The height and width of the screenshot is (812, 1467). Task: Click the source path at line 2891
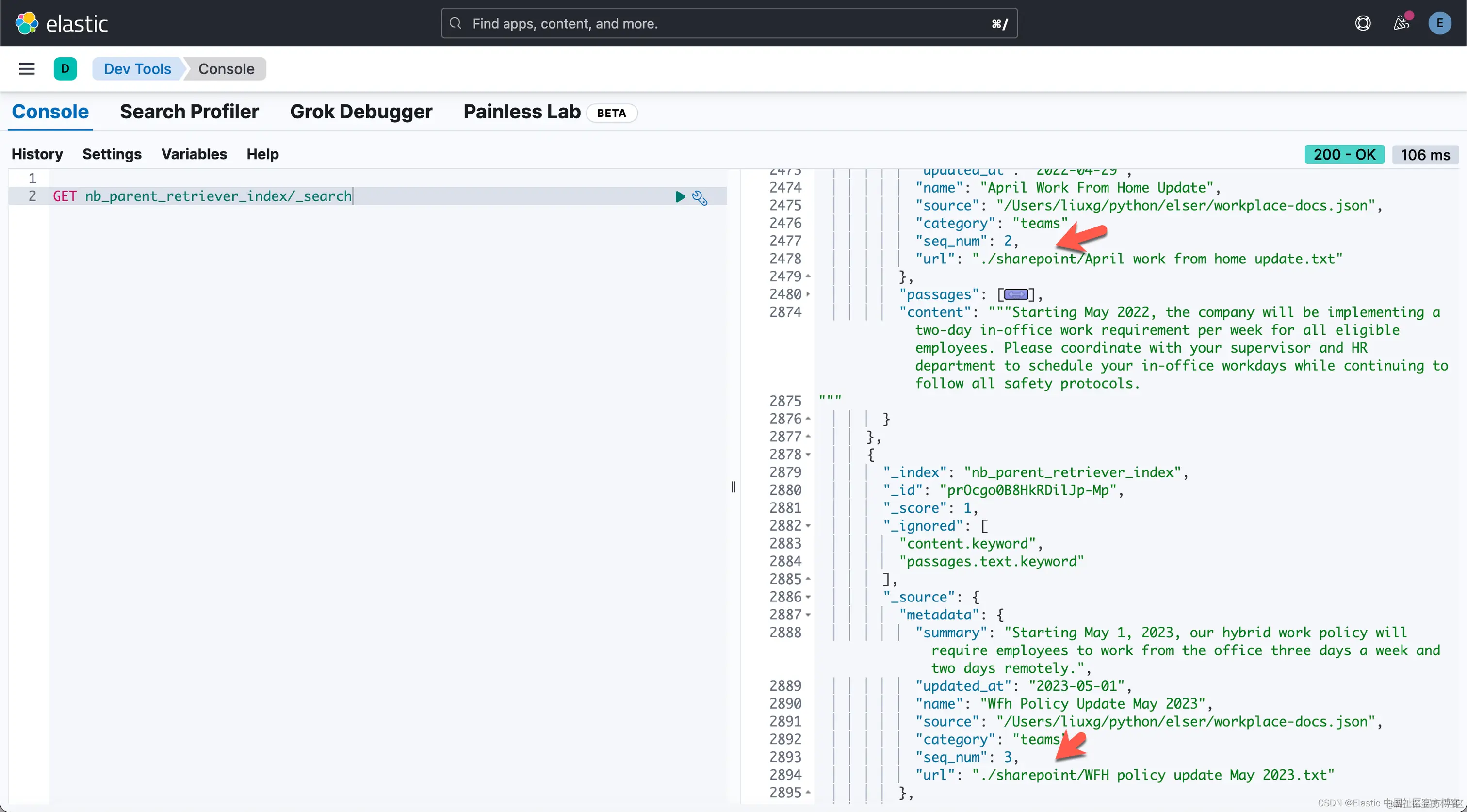click(1186, 721)
